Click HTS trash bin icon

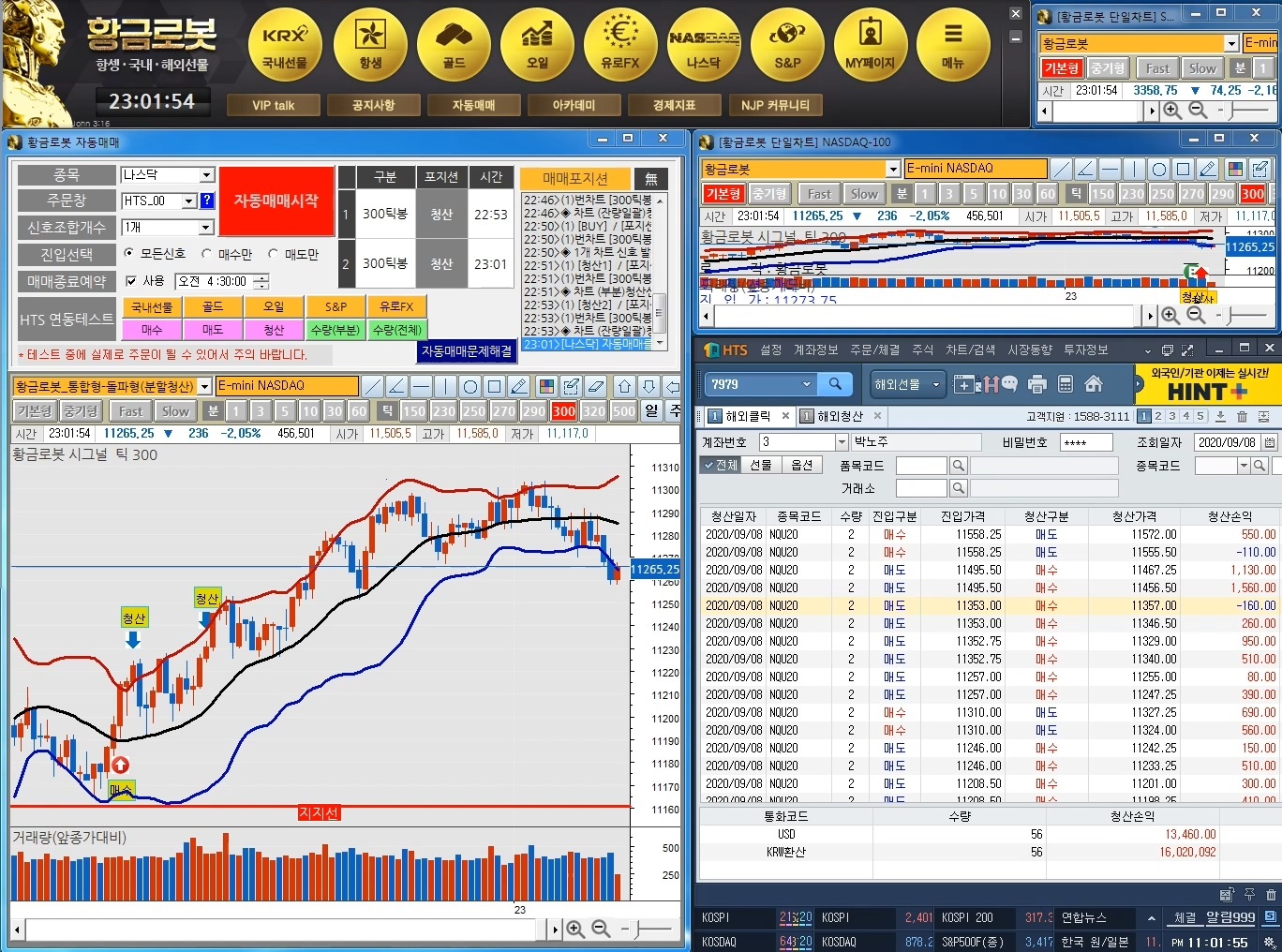[x=1242, y=416]
